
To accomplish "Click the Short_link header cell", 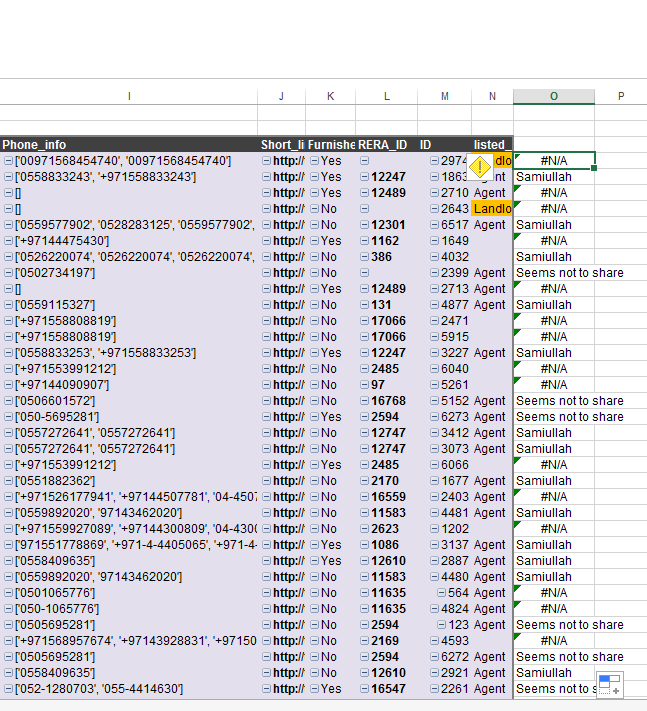I will (x=282, y=145).
